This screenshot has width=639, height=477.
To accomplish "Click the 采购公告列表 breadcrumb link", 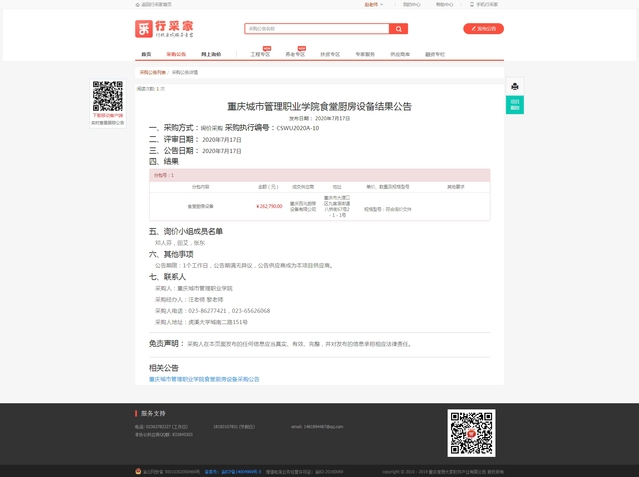I will coord(152,73).
